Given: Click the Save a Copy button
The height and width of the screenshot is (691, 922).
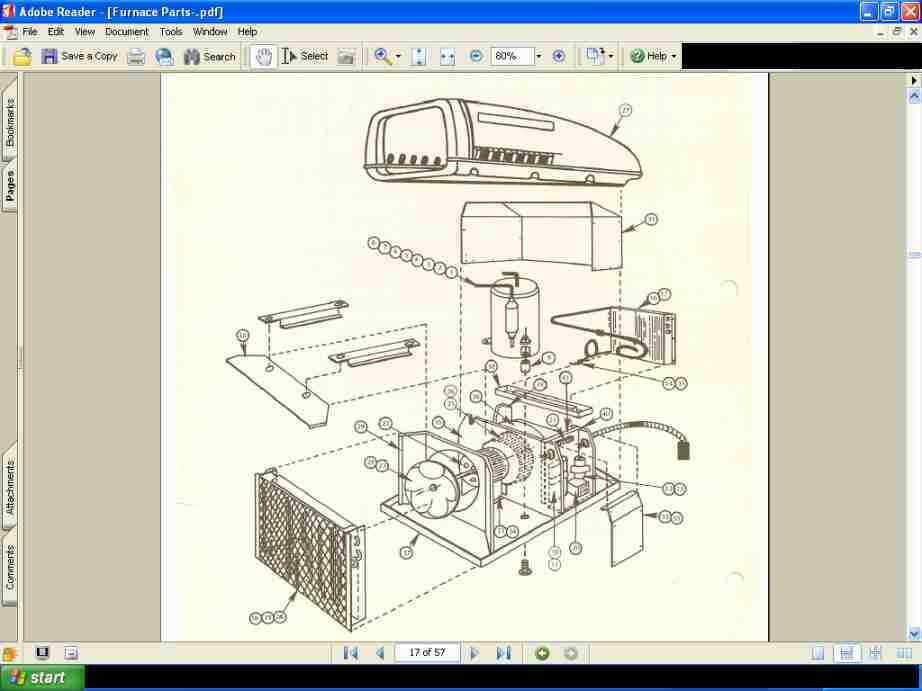Looking at the screenshot, I should (79, 57).
